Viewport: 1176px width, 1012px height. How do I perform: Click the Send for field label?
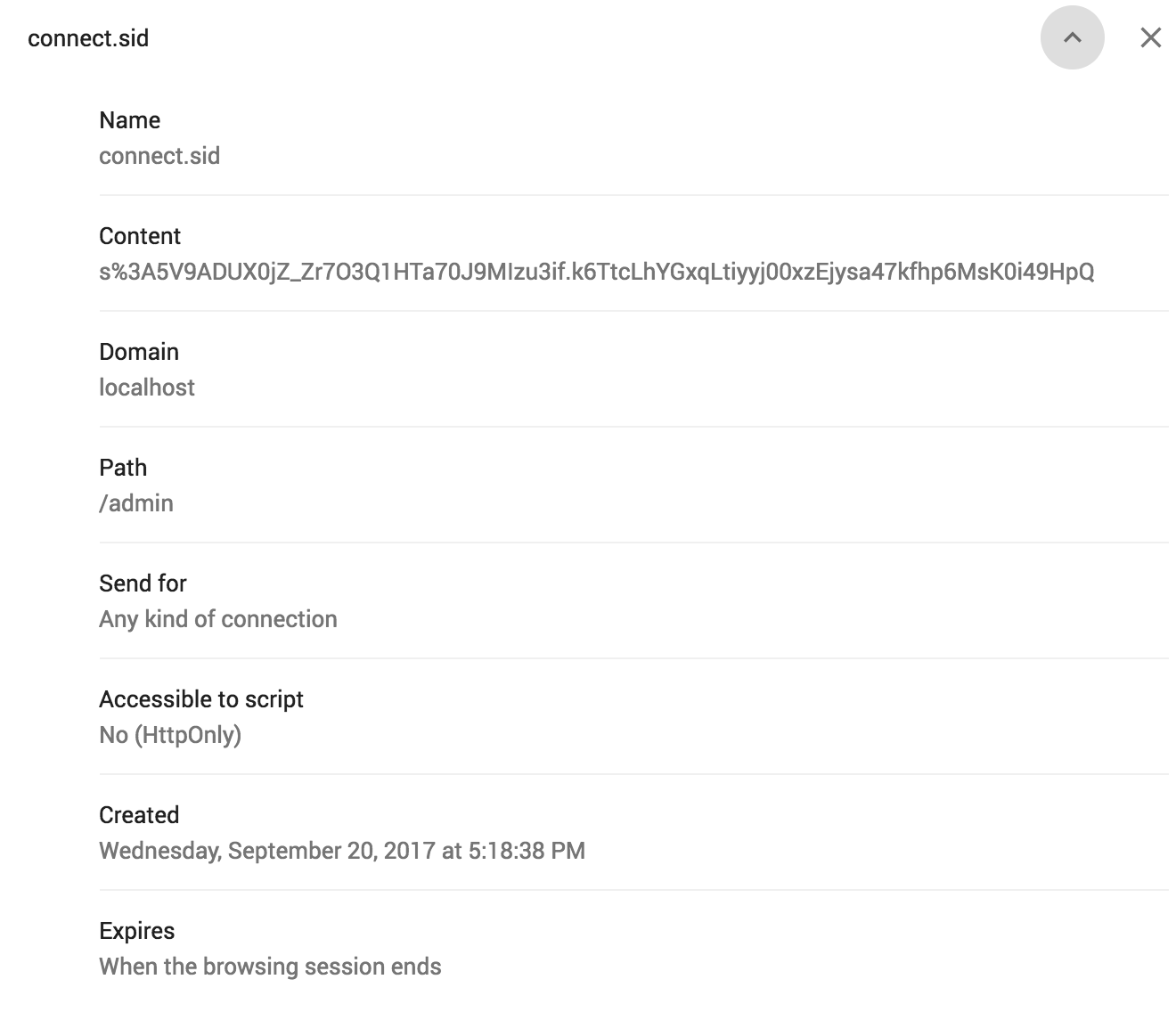point(143,583)
